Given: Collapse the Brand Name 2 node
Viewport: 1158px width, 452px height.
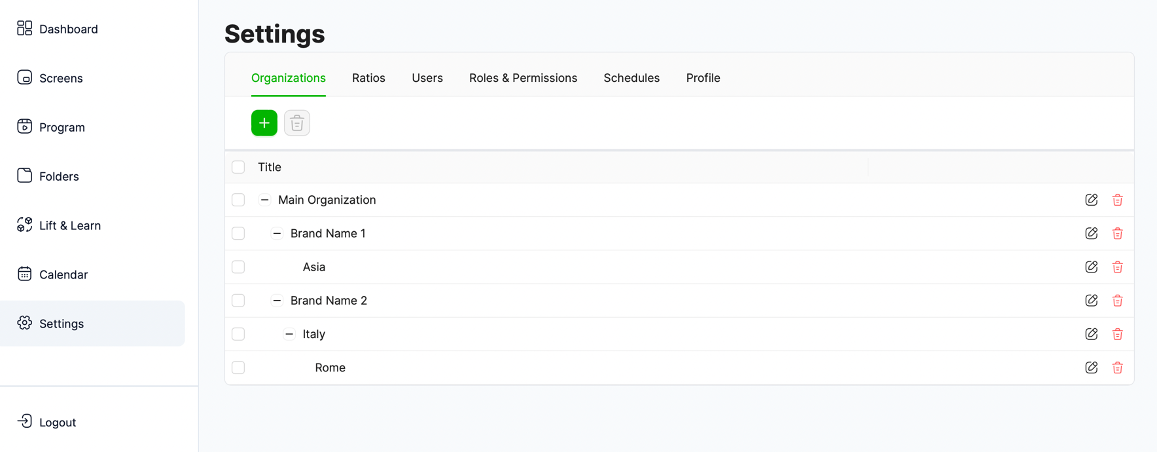Looking at the screenshot, I should (277, 301).
